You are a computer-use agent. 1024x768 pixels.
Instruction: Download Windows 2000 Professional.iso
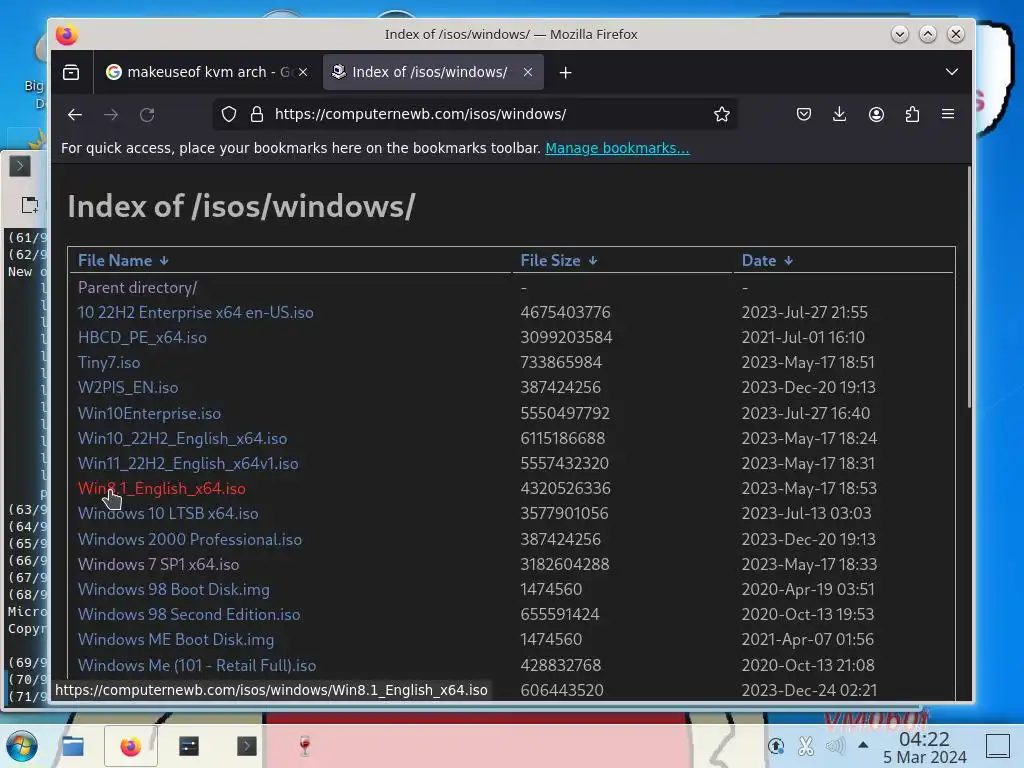(189, 539)
